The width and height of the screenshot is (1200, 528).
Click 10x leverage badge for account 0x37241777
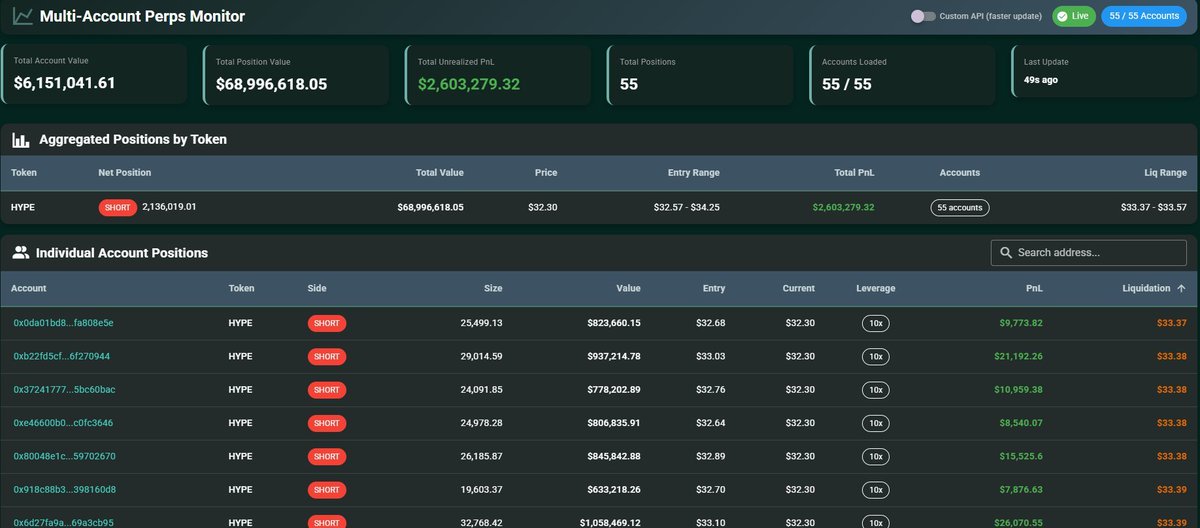point(875,390)
